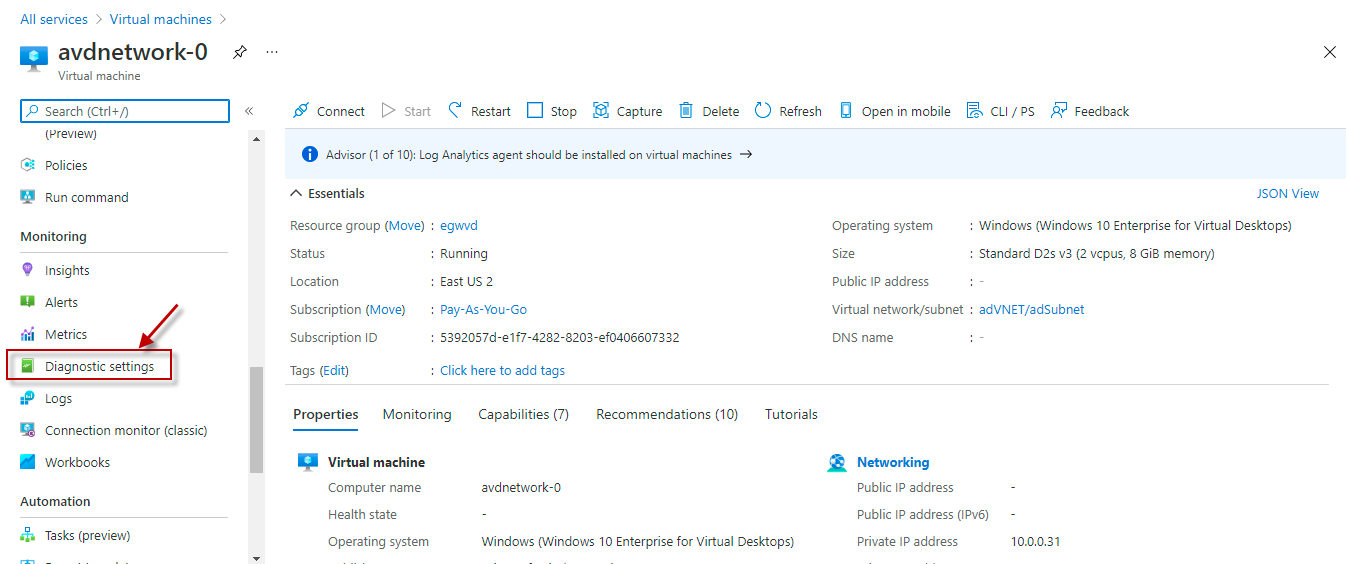Click the Edit tags link
The height and width of the screenshot is (564, 1348).
tap(334, 371)
